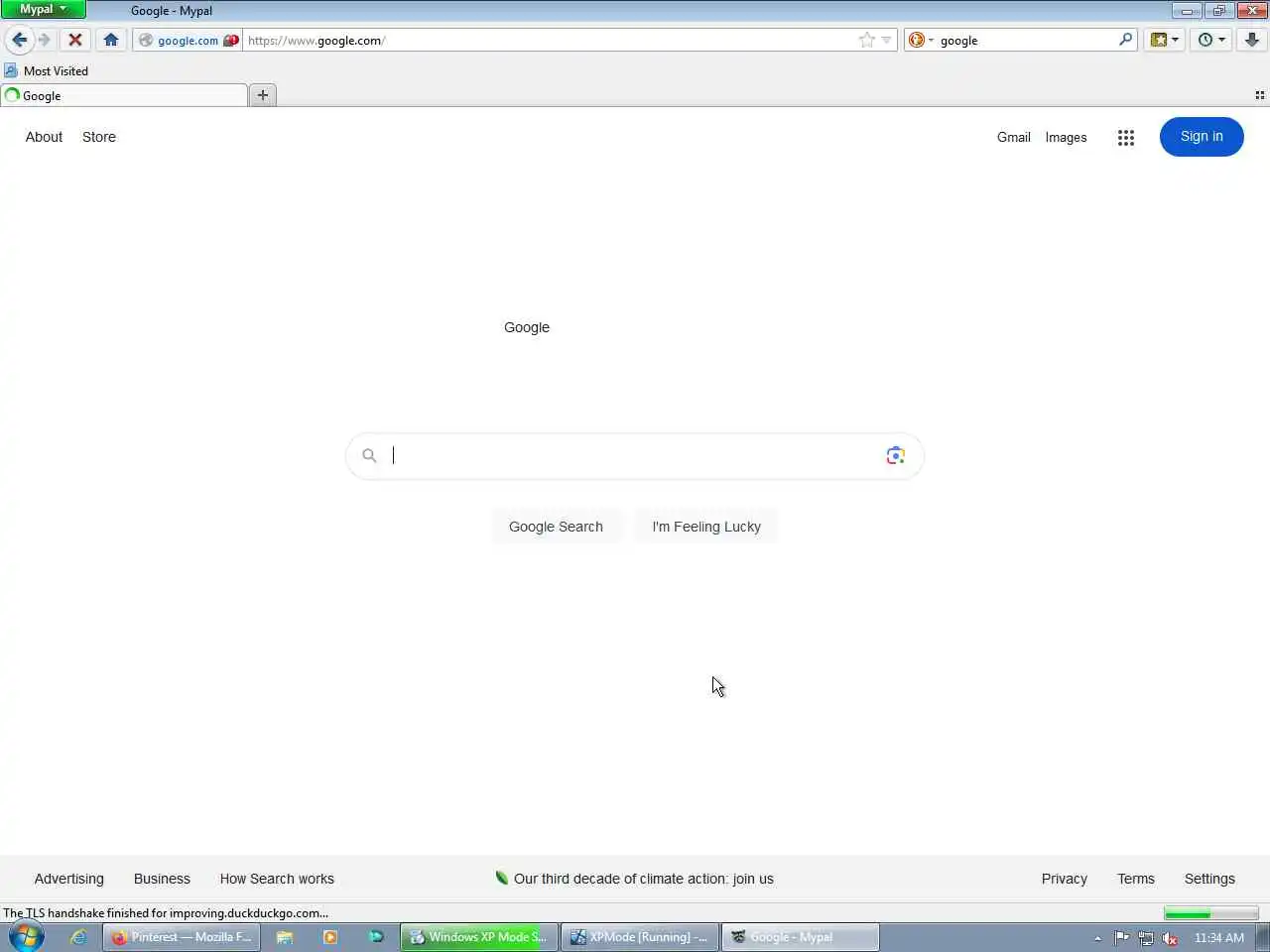Launch Internet Explorer from the taskbar
The height and width of the screenshot is (952, 1270).
(78, 937)
